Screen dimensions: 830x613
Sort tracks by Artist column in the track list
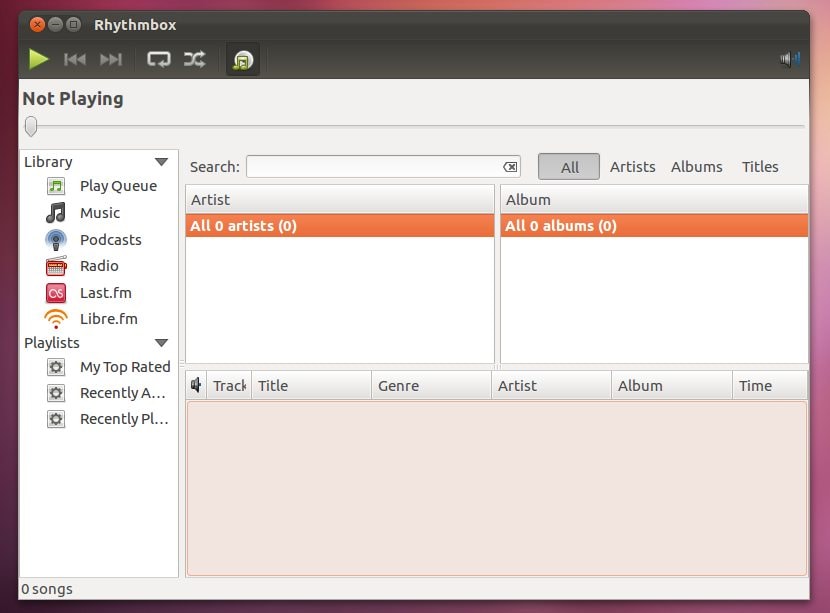[x=552, y=385]
